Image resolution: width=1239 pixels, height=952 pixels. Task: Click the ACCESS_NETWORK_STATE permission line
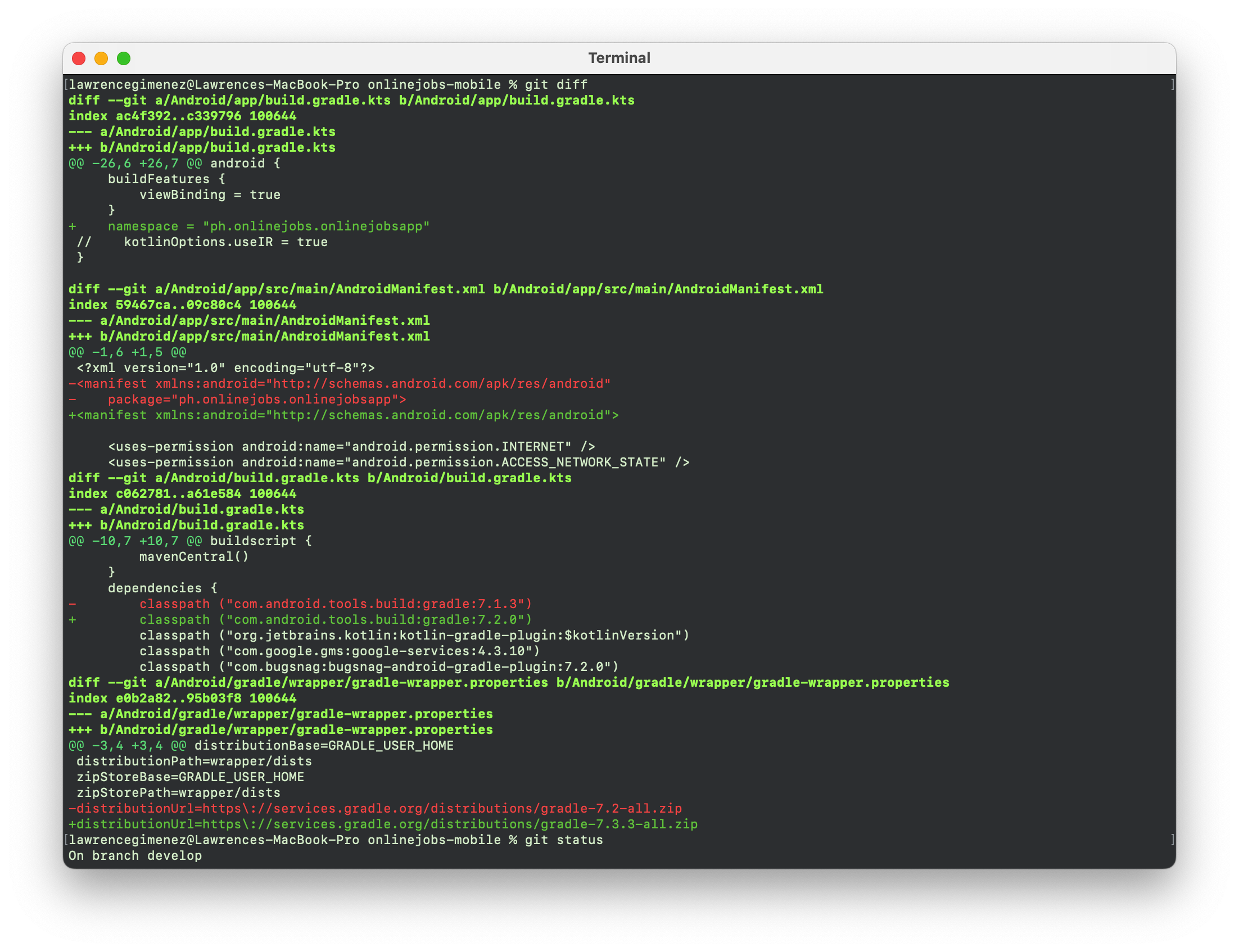tap(399, 463)
